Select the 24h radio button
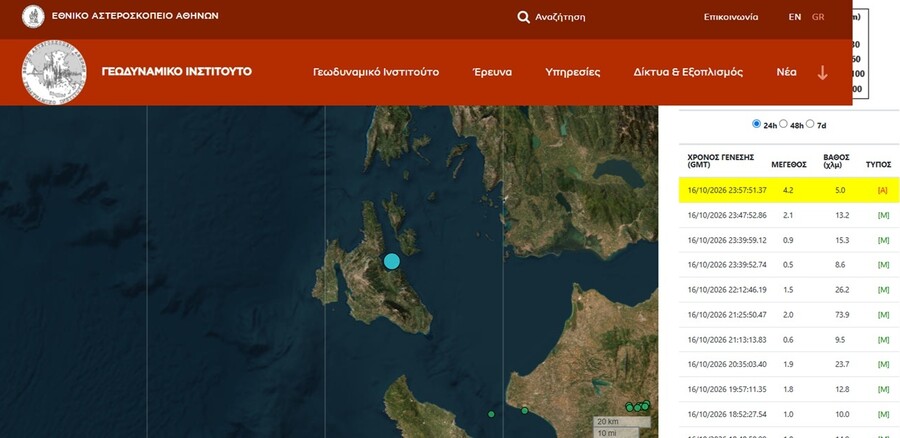Image resolution: width=900 pixels, height=438 pixels. (x=757, y=124)
